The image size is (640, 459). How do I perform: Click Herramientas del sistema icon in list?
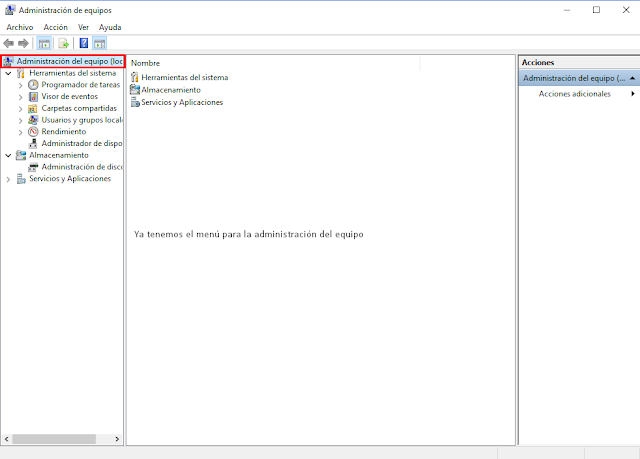(x=135, y=77)
